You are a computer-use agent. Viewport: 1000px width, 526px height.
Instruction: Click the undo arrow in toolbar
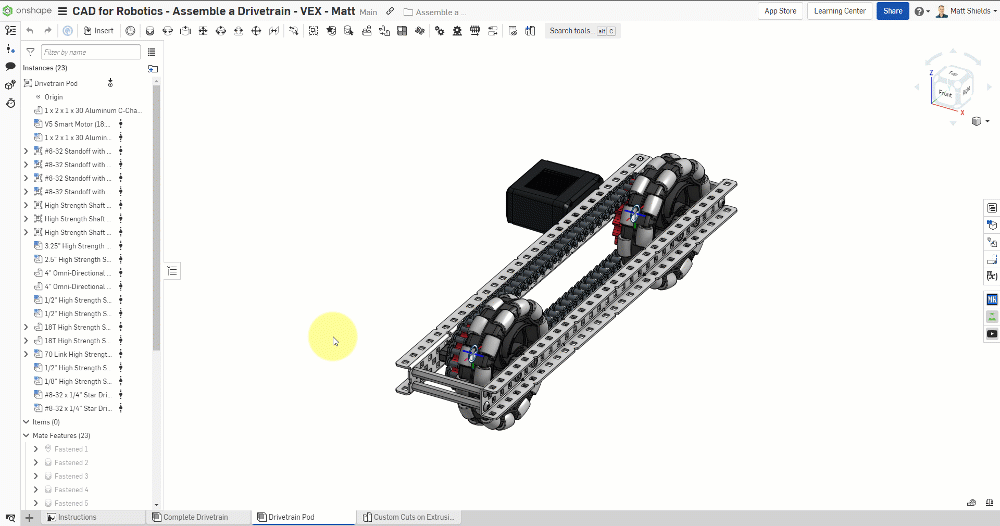click(30, 31)
